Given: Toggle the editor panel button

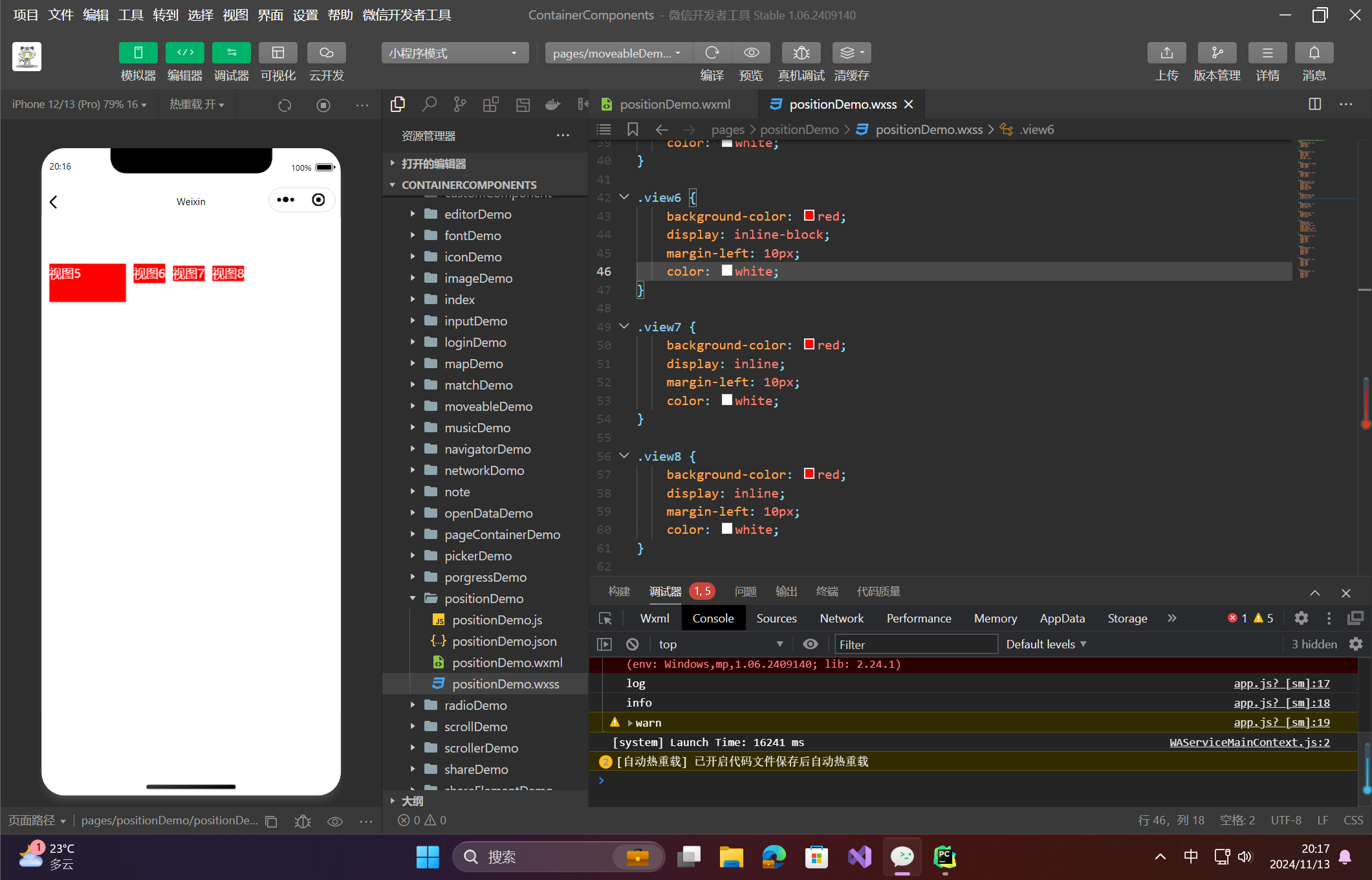Looking at the screenshot, I should [185, 53].
